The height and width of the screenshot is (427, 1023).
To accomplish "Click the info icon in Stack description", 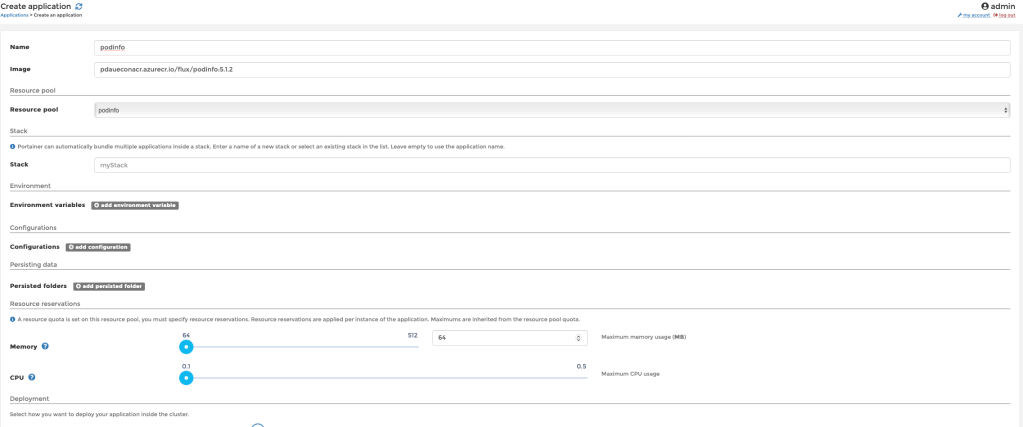I will click(x=12, y=147).
